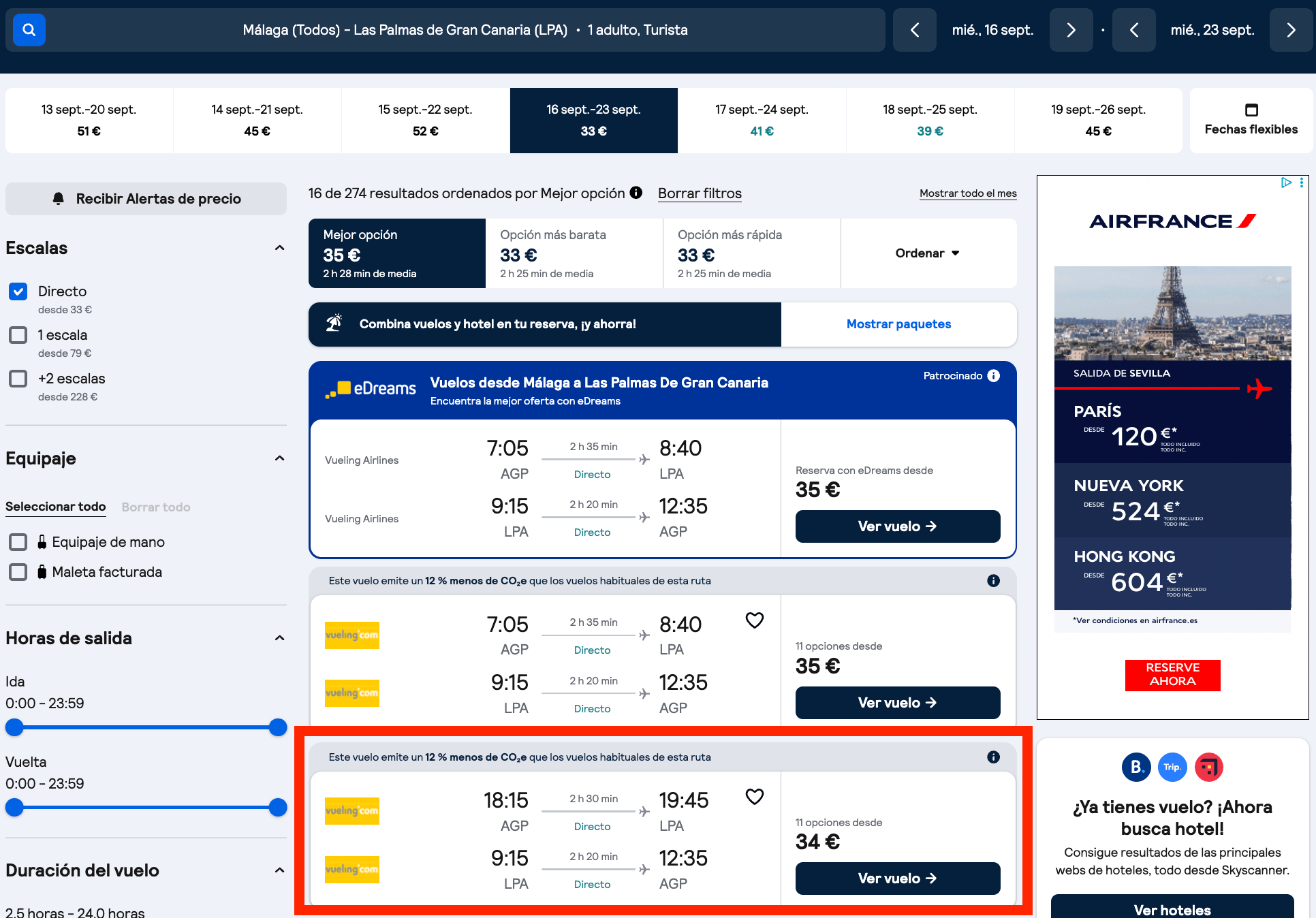Check Maleta facturada filter
The image size is (1316, 918).
click(x=18, y=572)
